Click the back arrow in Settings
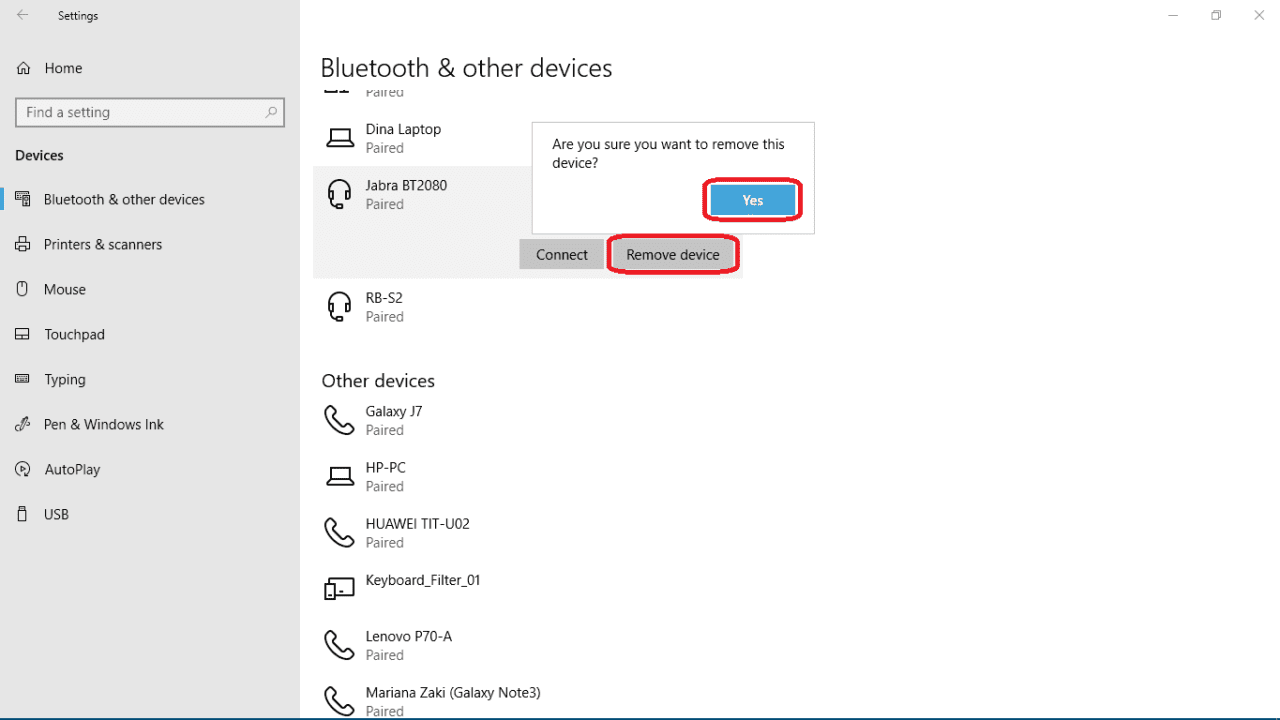This screenshot has height=720, width=1280. coord(22,15)
